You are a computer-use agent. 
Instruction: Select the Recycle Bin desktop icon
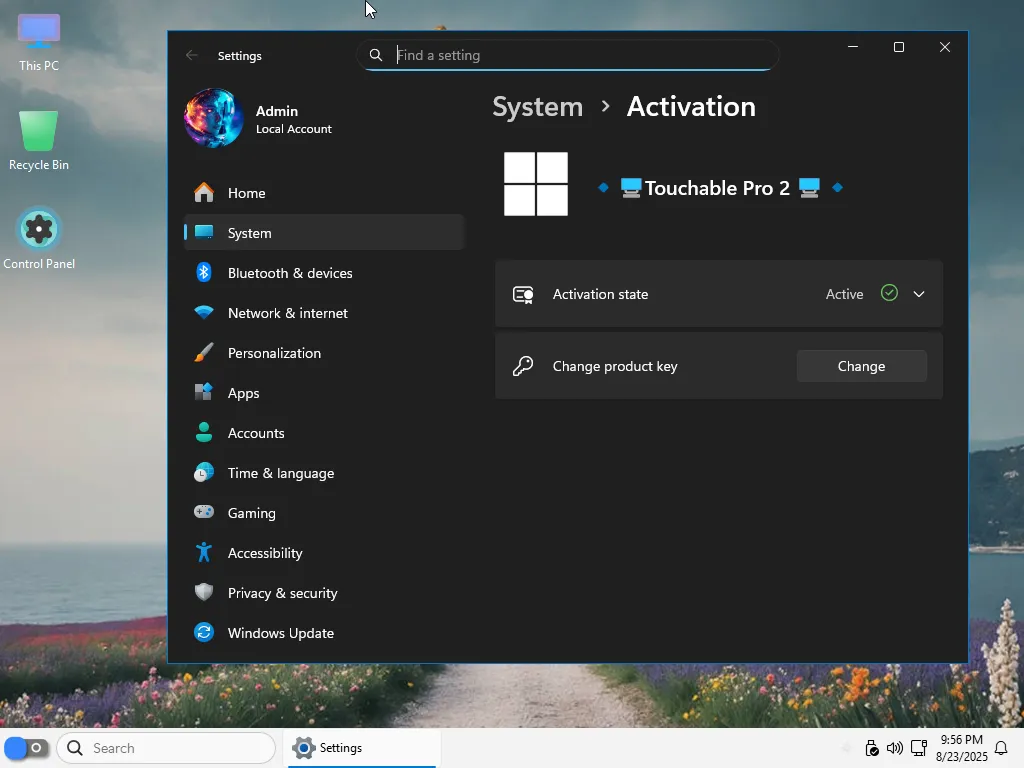tap(39, 140)
